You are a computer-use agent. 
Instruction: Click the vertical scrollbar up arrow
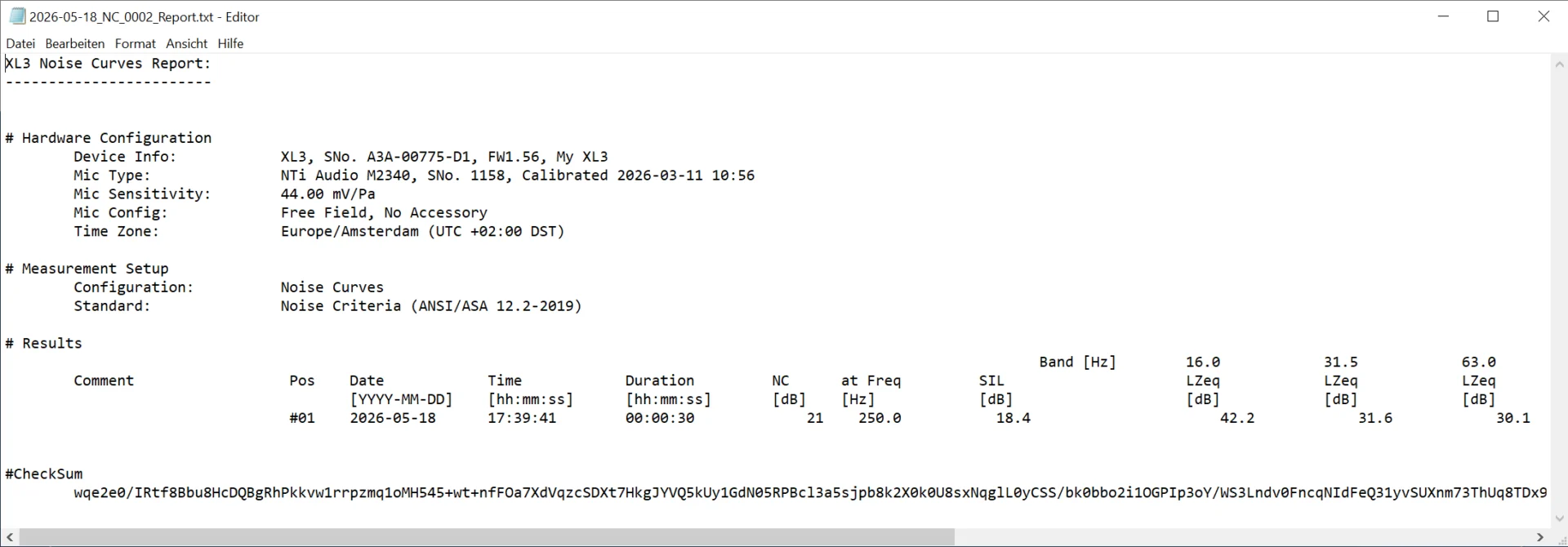[1559, 64]
